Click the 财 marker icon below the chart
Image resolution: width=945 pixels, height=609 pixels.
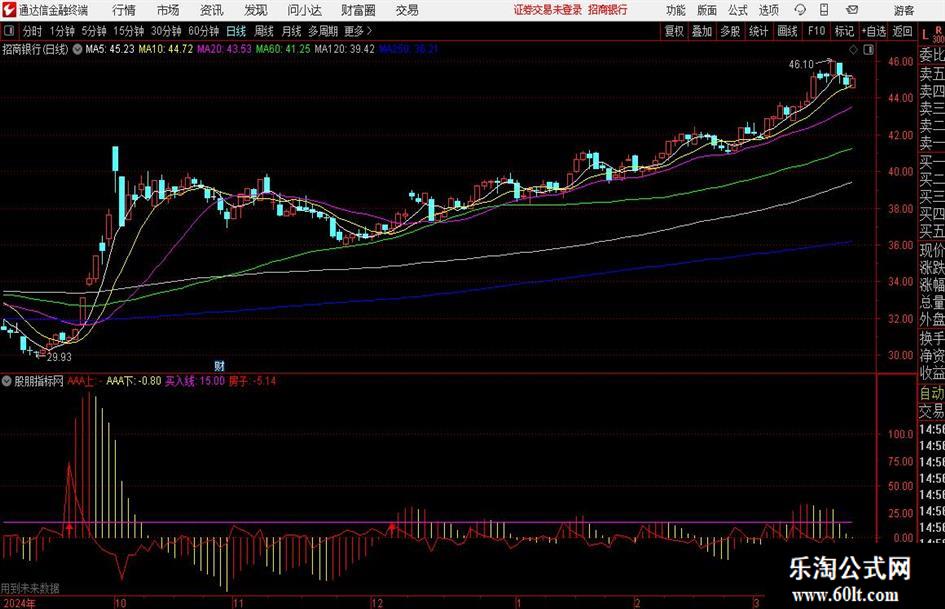[219, 365]
